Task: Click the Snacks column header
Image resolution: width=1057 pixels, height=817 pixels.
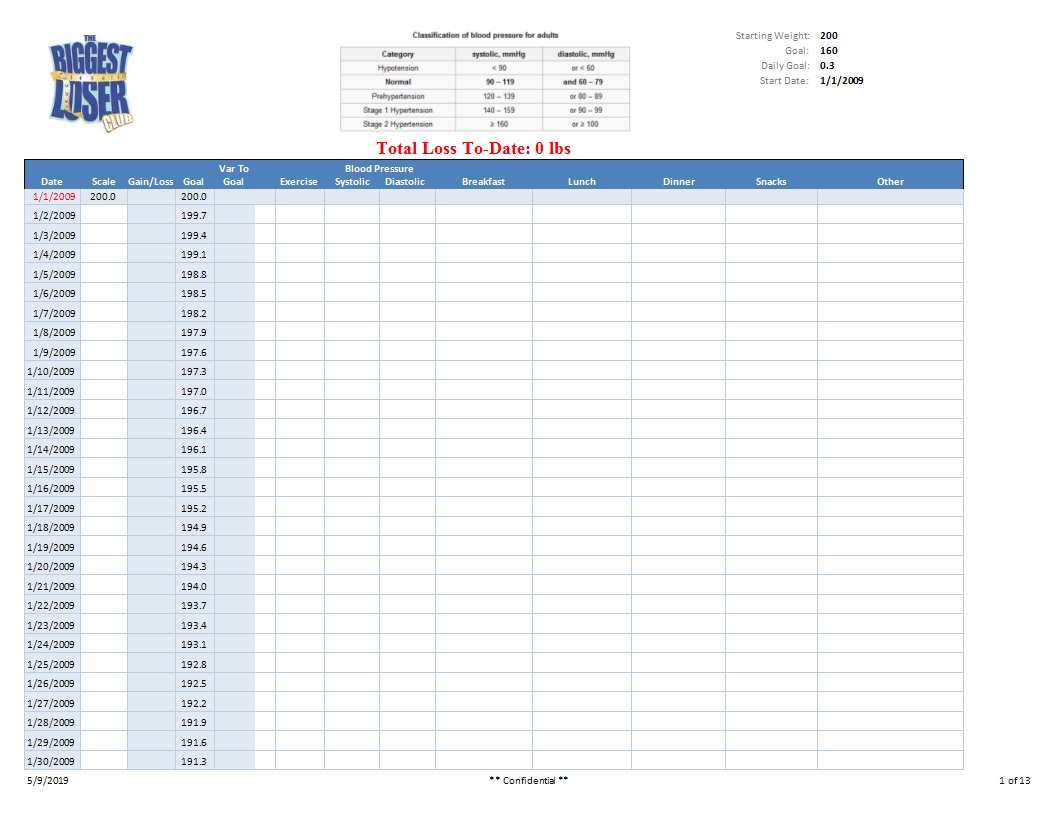Action: [771, 181]
